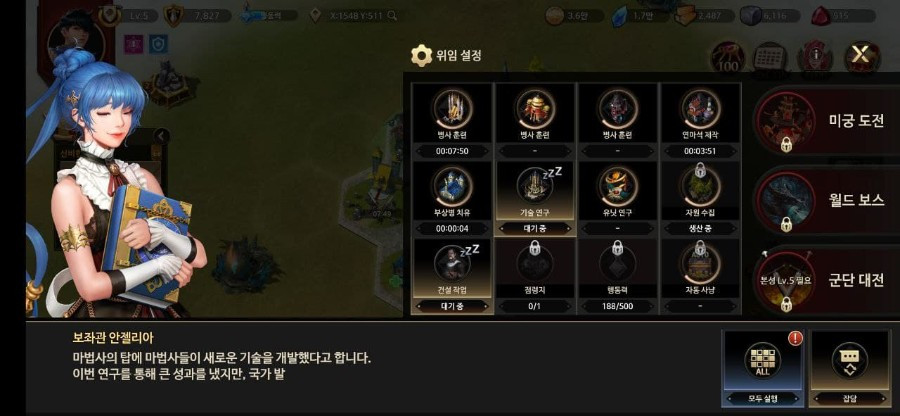Tap the red gem currency counter
This screenshot has height=416, width=900.
click(841, 16)
